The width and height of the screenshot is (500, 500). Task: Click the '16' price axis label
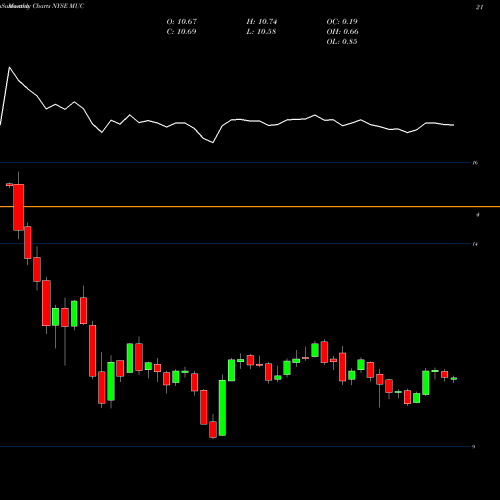[x=475, y=163]
